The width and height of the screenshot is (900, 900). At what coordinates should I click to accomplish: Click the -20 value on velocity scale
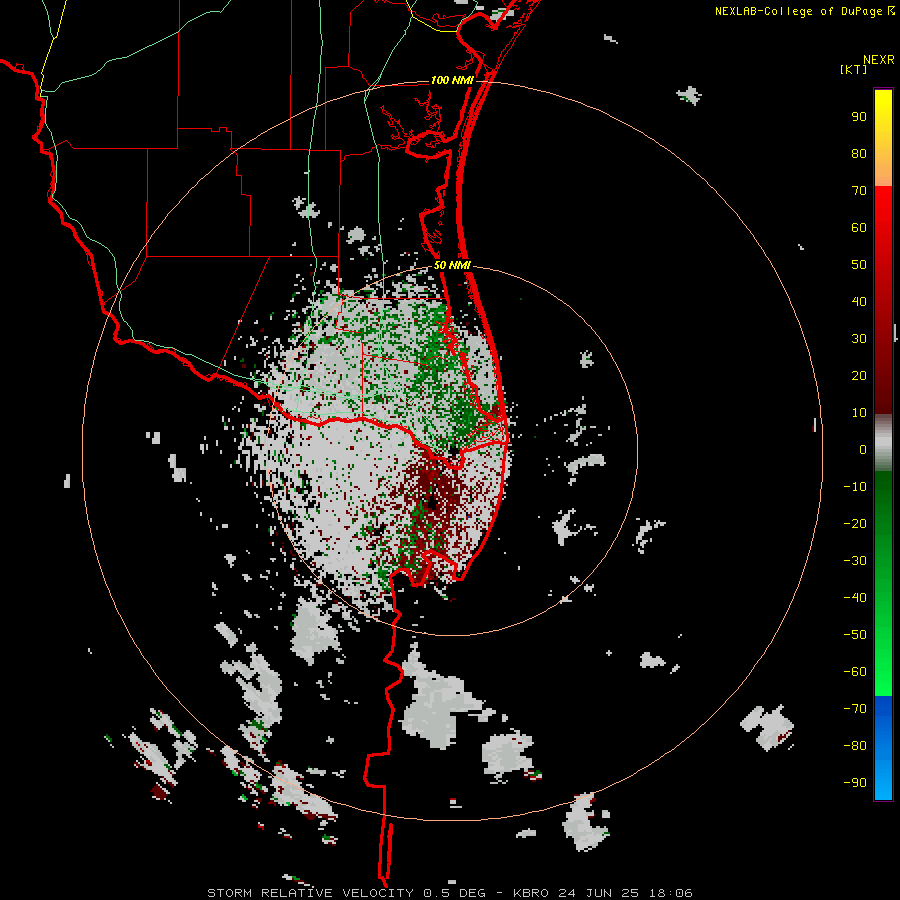point(855,523)
